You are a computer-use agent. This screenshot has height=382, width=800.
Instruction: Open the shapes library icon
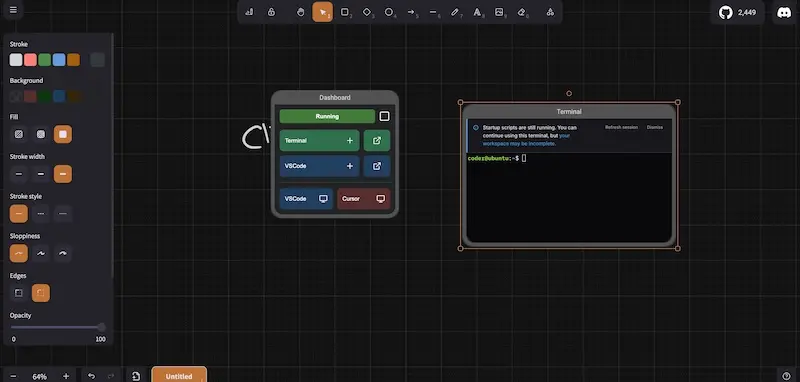point(550,12)
